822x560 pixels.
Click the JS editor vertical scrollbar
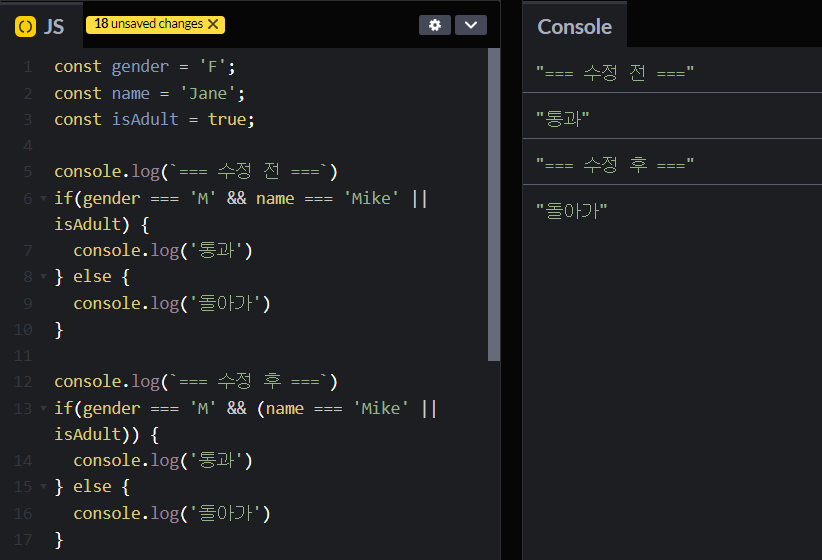(x=493, y=204)
